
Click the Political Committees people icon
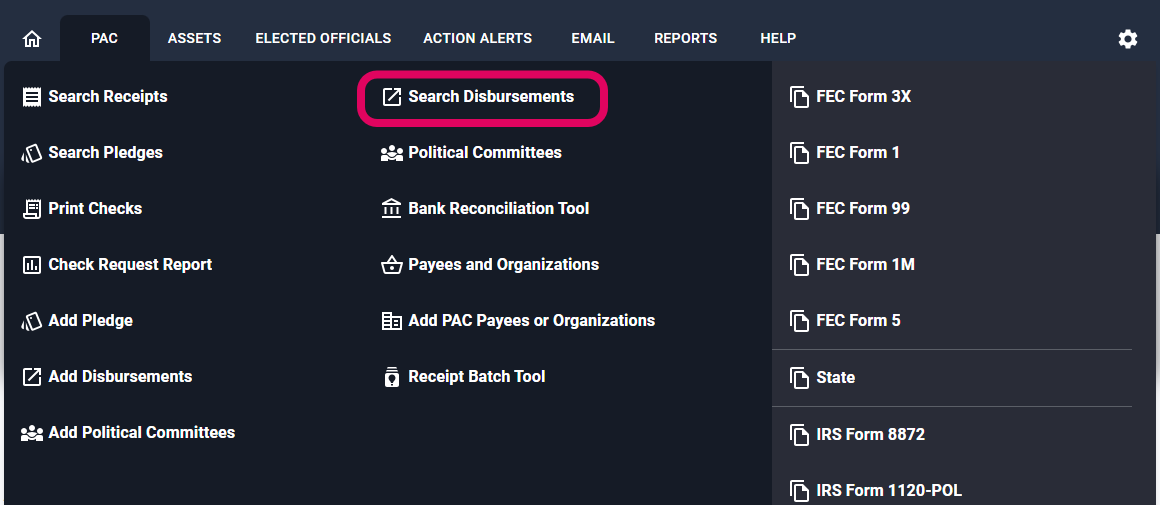(392, 153)
